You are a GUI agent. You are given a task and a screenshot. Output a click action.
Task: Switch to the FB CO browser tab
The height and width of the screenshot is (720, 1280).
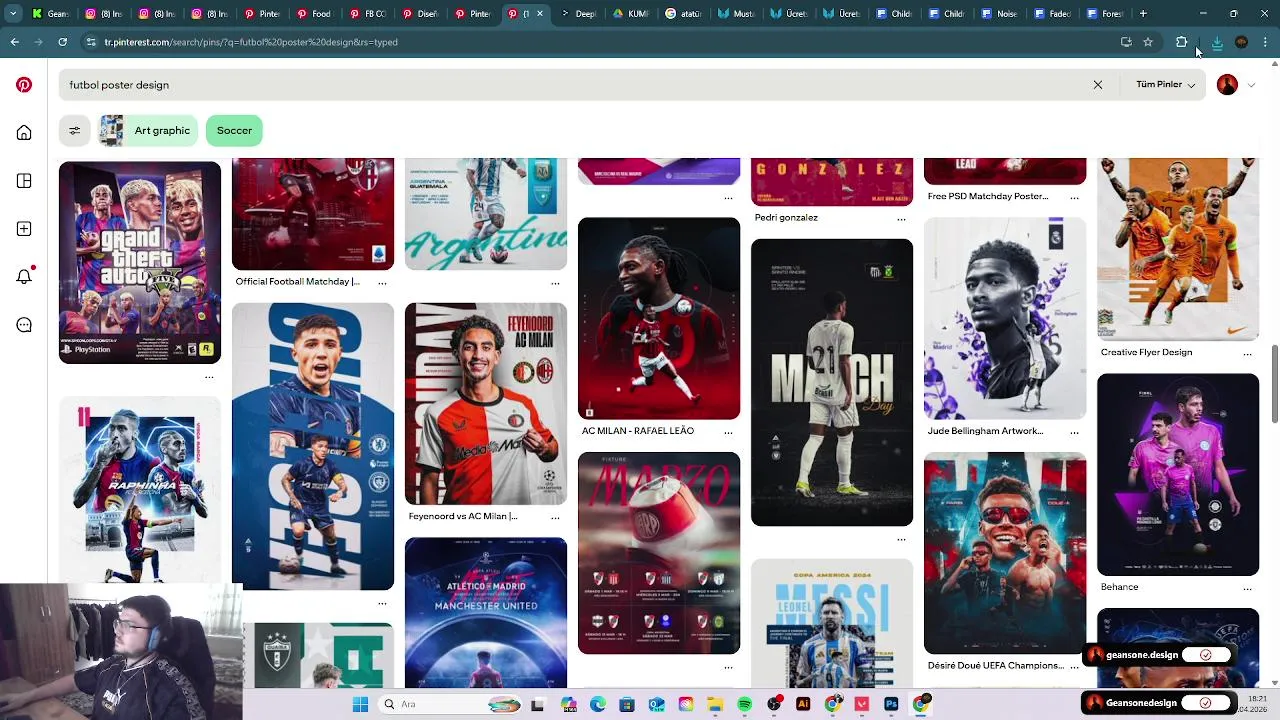pyautogui.click(x=367, y=14)
